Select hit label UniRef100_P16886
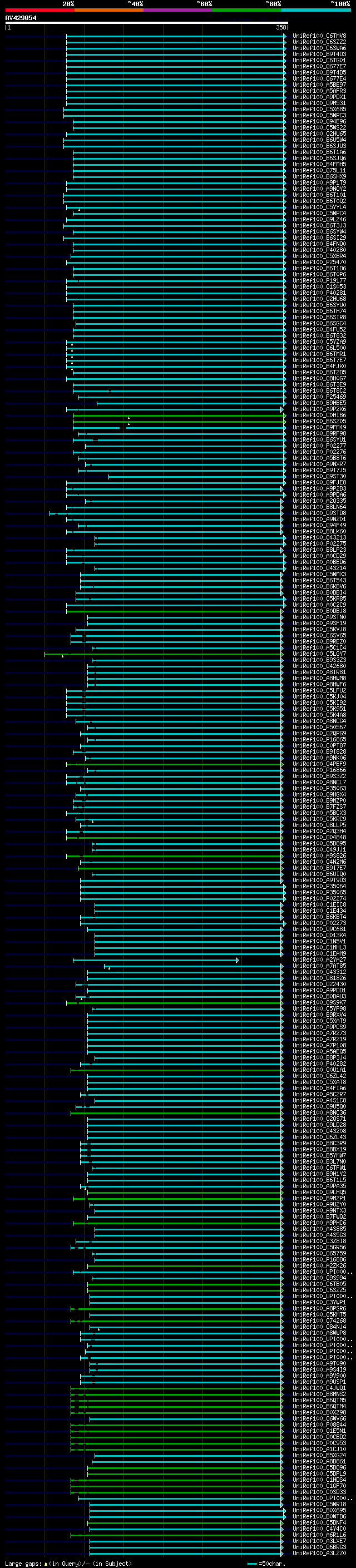 tap(319, 1259)
